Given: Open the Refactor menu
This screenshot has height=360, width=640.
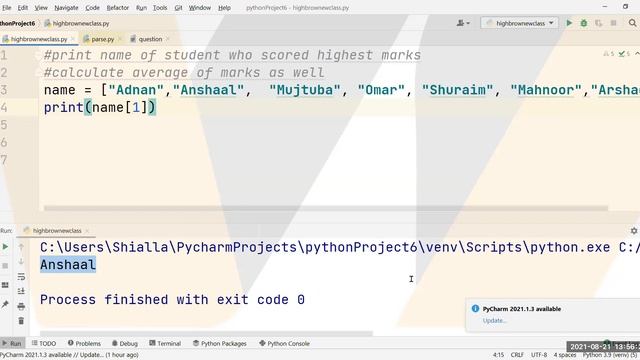Looking at the screenshot, I should [118, 7].
